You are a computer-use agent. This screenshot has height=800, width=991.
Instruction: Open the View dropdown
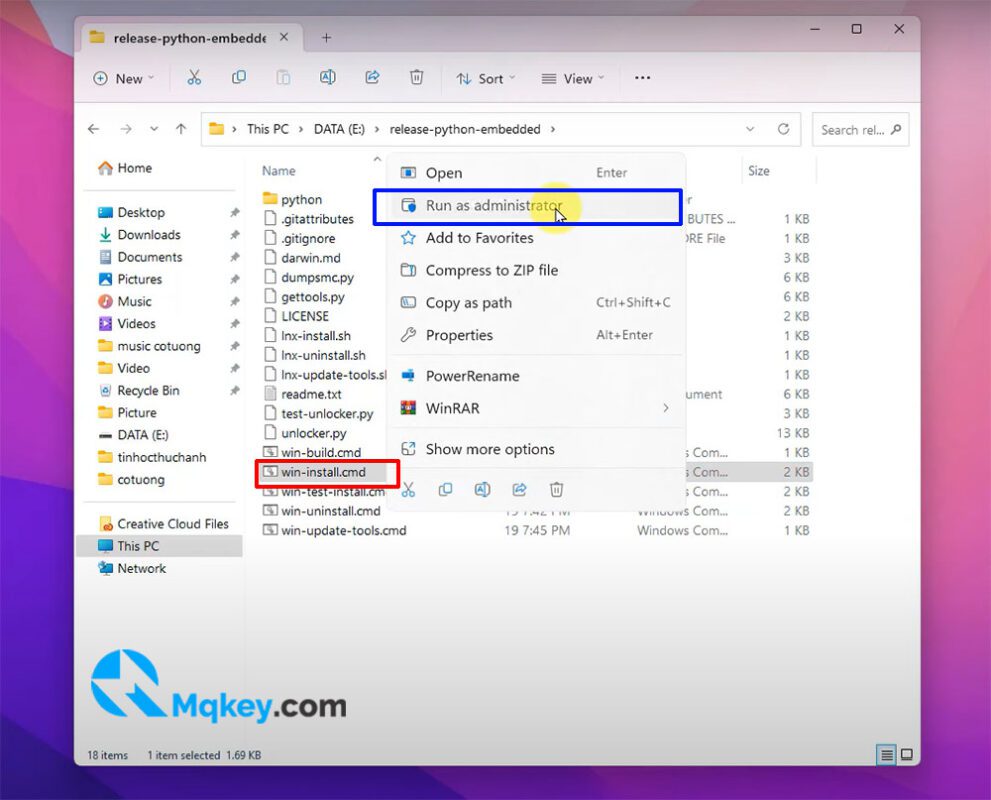coord(573,78)
